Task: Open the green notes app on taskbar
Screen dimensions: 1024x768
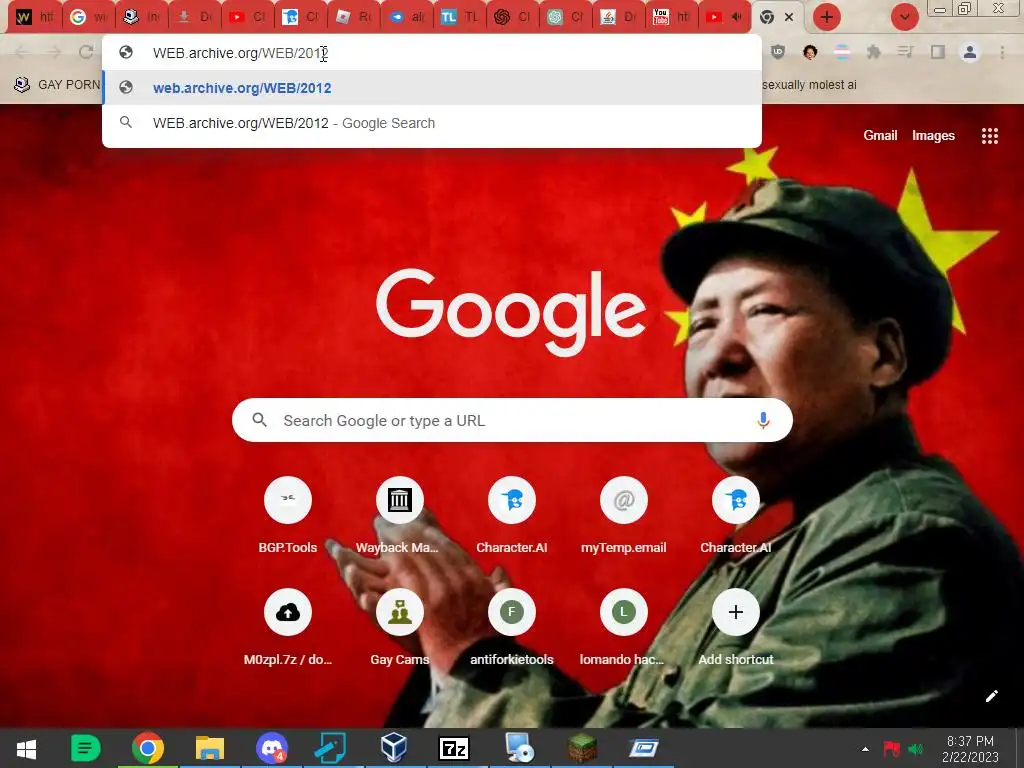Action: [85, 748]
